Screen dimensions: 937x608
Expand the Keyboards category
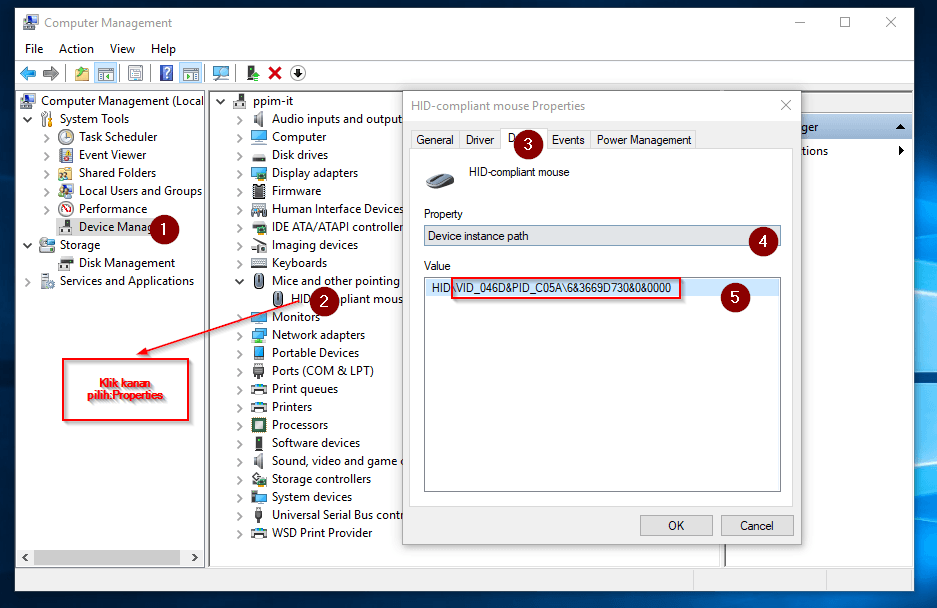coord(238,263)
